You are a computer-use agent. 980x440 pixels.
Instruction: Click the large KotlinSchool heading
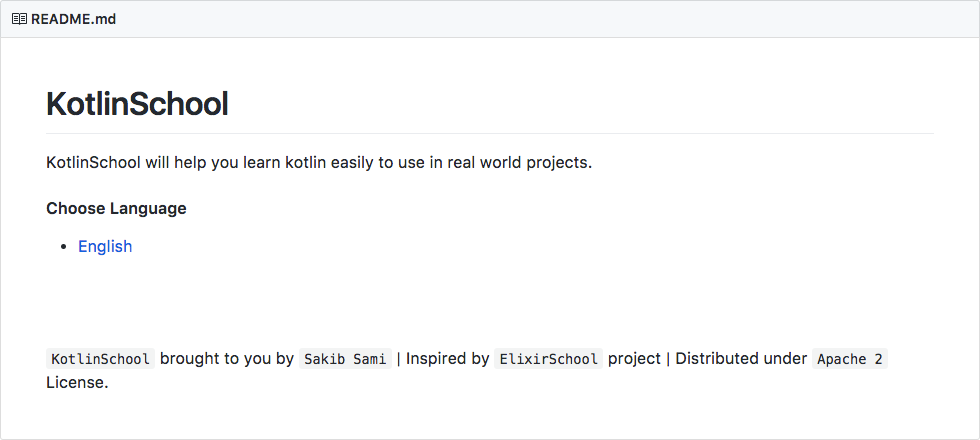coord(137,104)
